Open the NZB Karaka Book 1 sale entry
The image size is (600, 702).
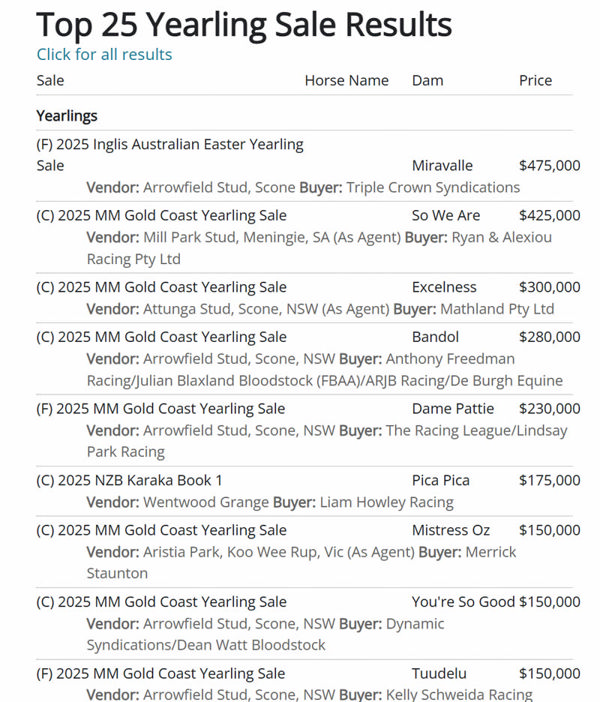pos(130,480)
